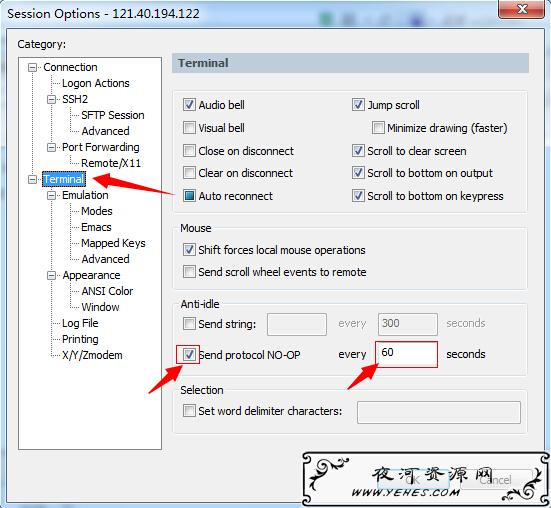Enable Send string anti-idle option
The width and height of the screenshot is (551, 508).
[189, 324]
